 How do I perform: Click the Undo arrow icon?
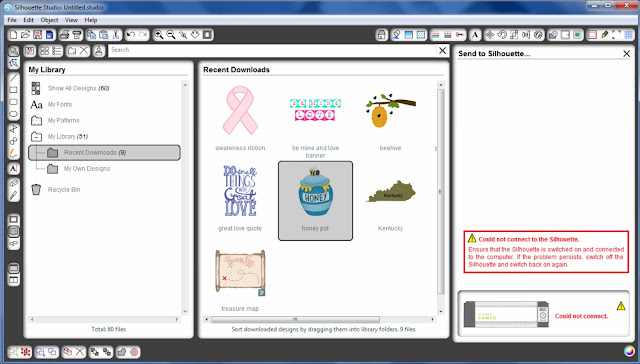click(131, 35)
